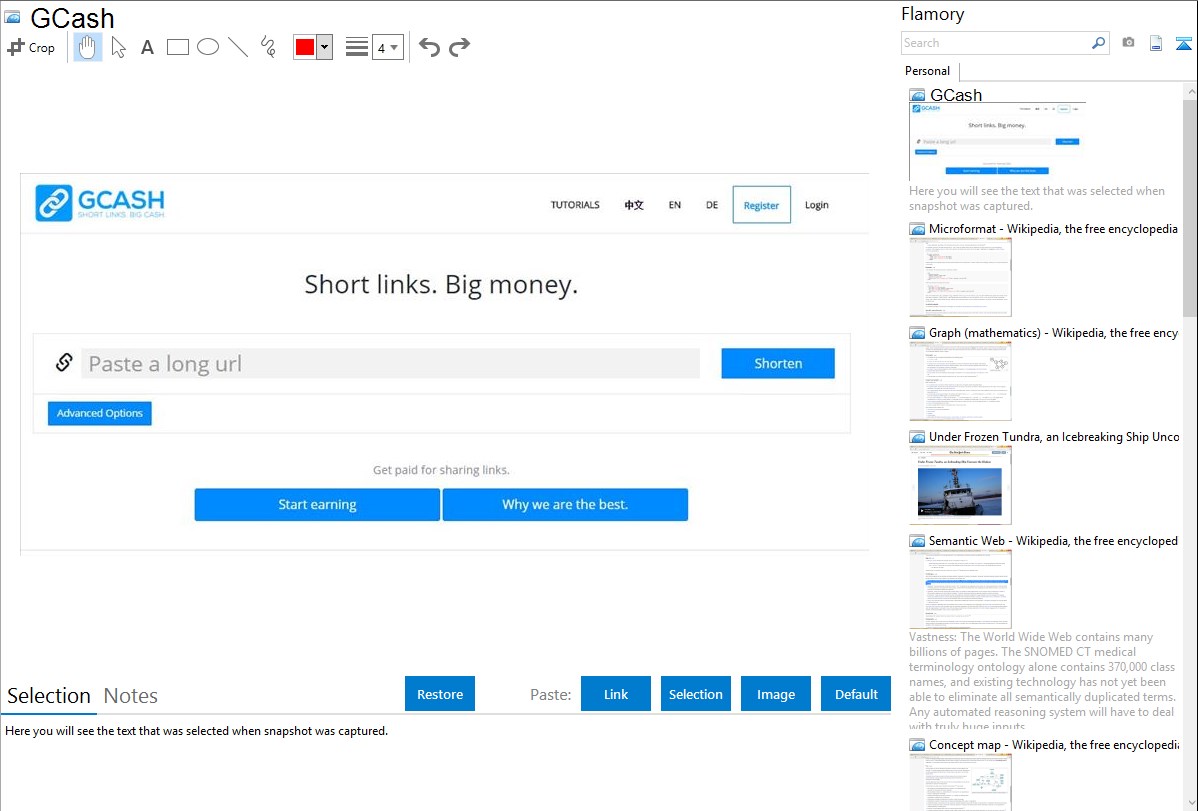
Task: Click the chain link icon beside url field
Action: coord(64,362)
